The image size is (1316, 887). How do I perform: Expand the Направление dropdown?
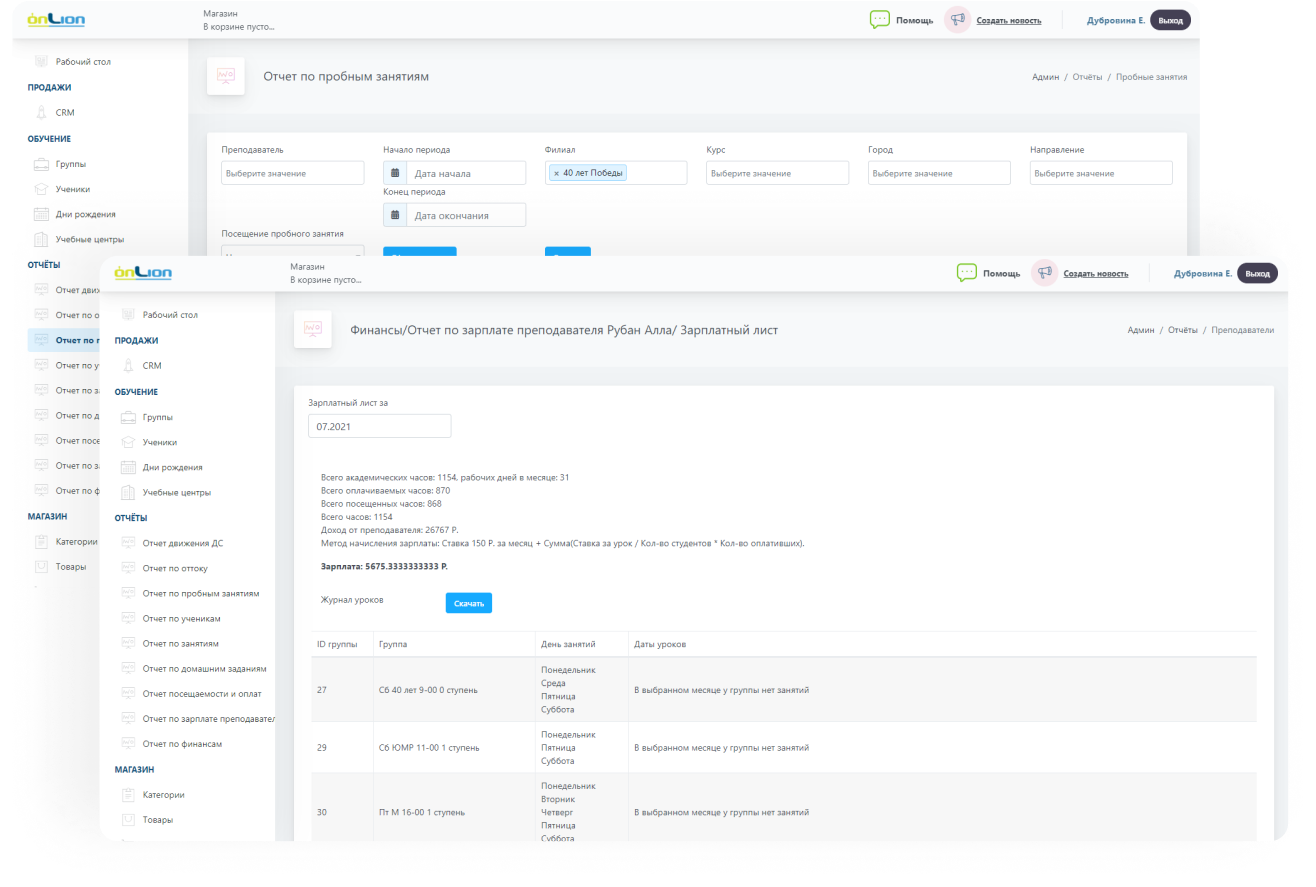tap(1101, 172)
